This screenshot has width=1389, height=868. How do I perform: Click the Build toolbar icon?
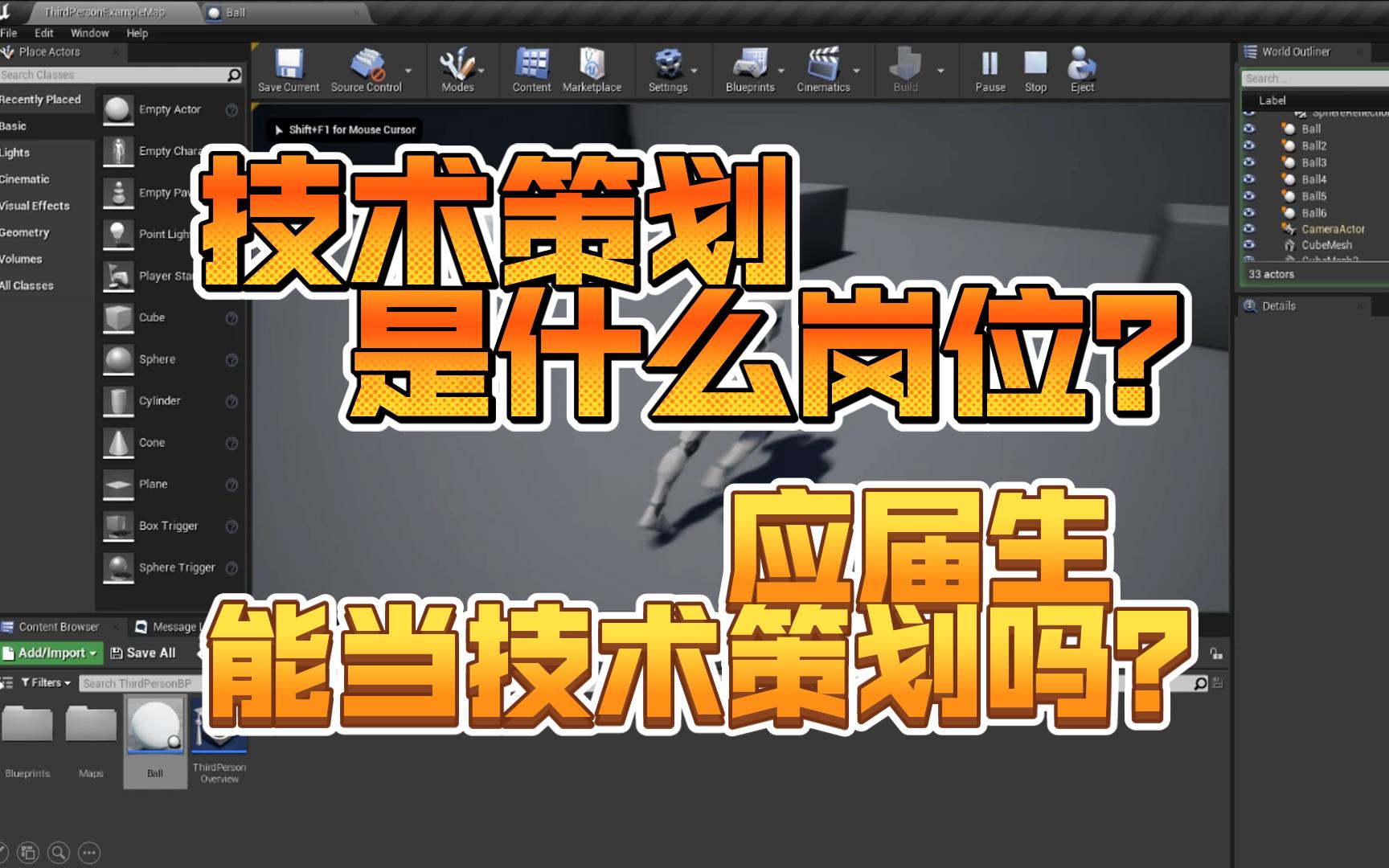tap(906, 63)
